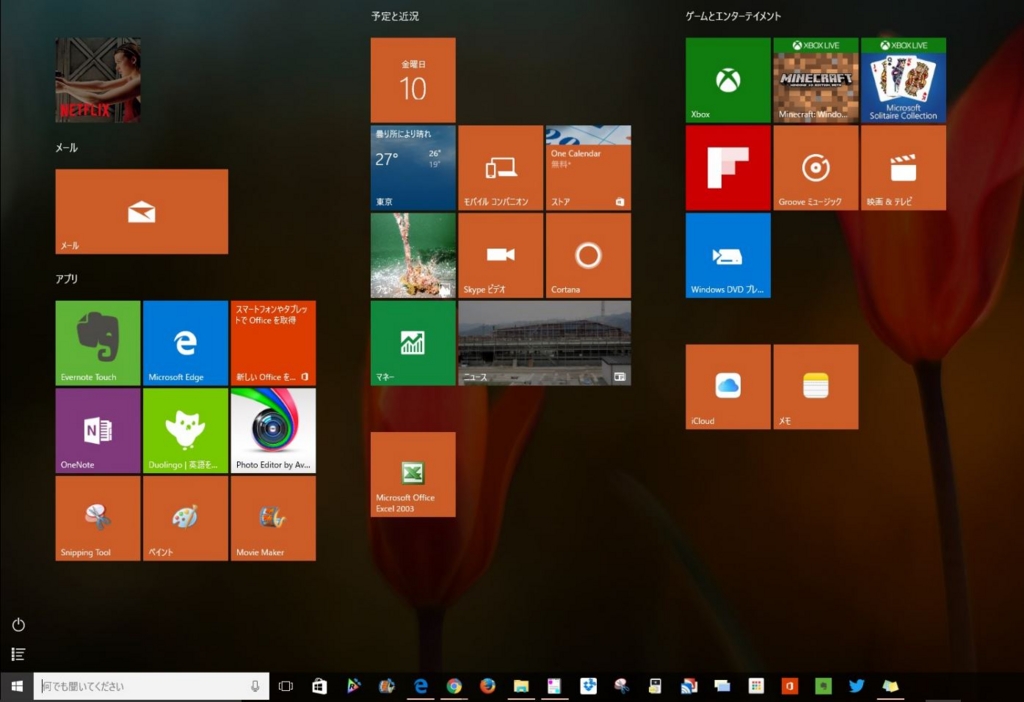Open the Twitter icon on the taskbar

pyautogui.click(x=857, y=686)
